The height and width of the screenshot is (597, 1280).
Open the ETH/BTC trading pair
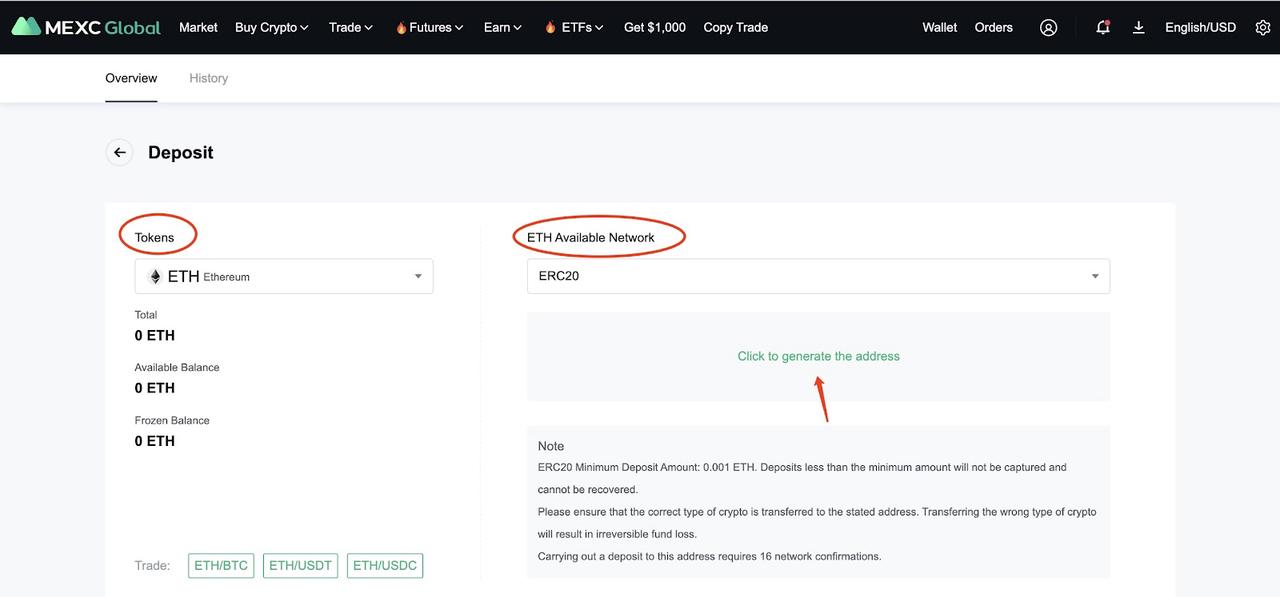coord(220,565)
